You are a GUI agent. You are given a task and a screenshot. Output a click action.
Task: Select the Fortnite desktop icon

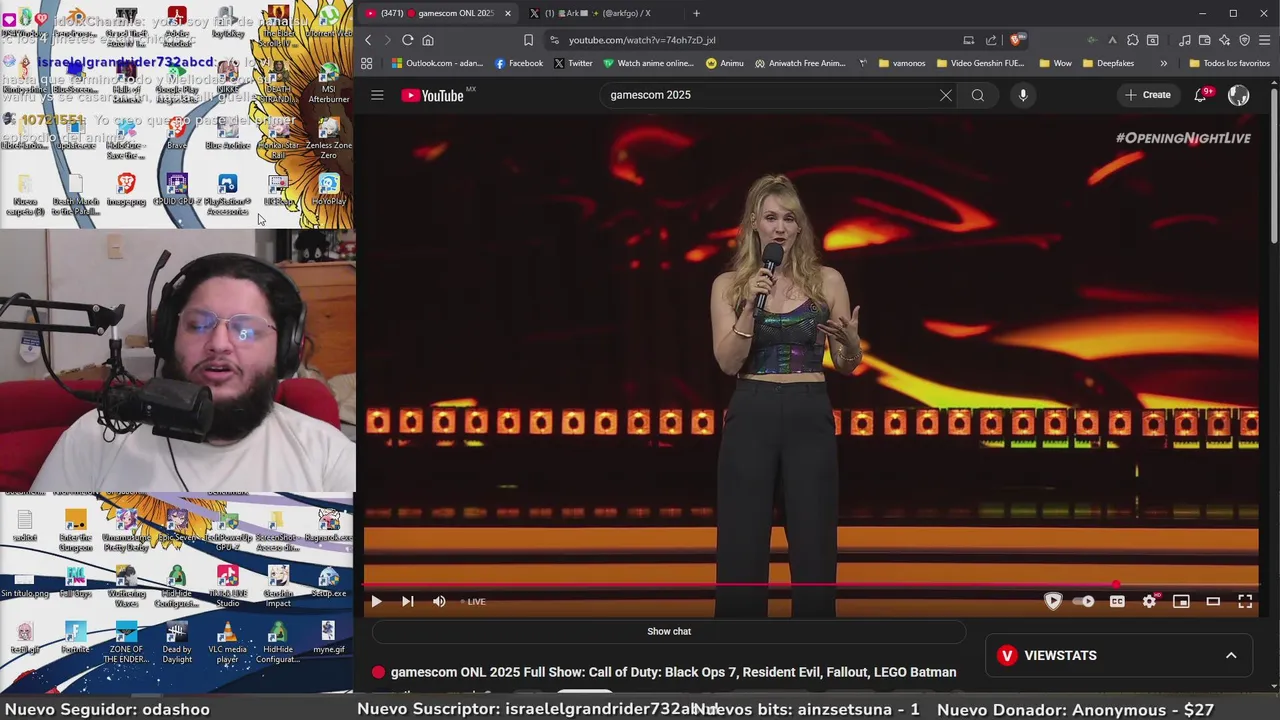[75, 638]
